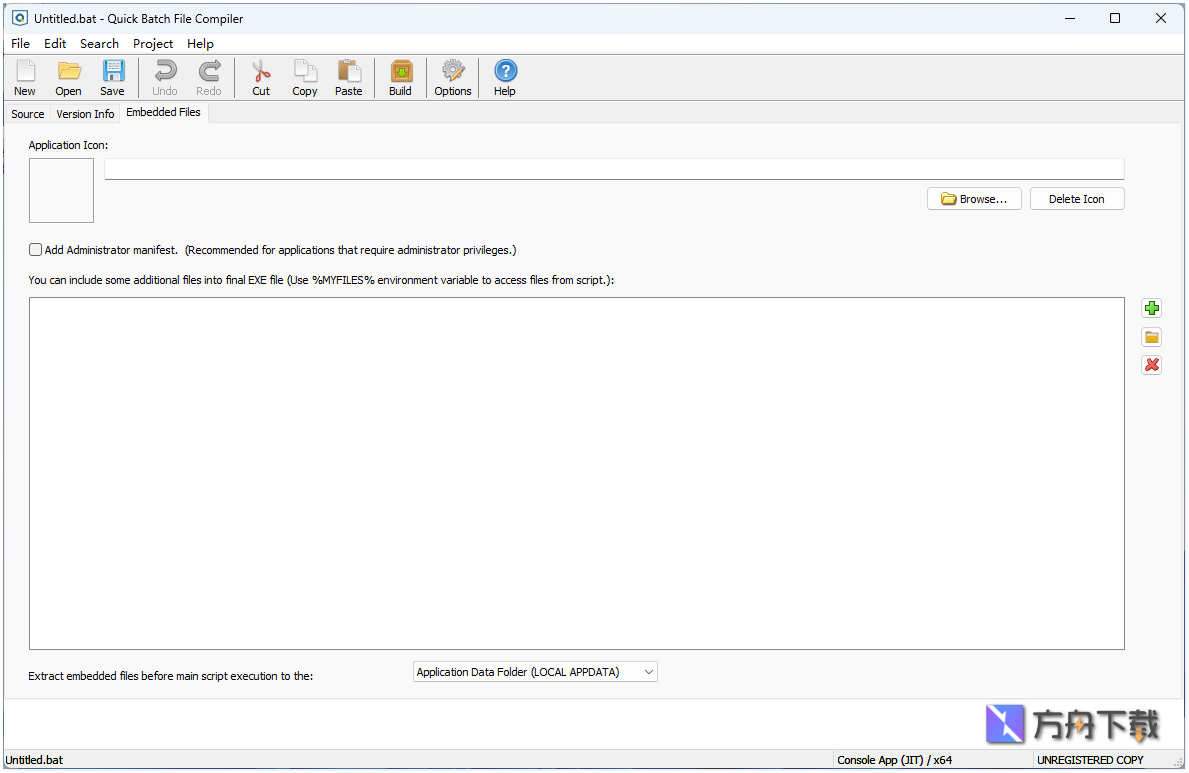
Task: Open the extraction folder dropdown
Action: 648,671
